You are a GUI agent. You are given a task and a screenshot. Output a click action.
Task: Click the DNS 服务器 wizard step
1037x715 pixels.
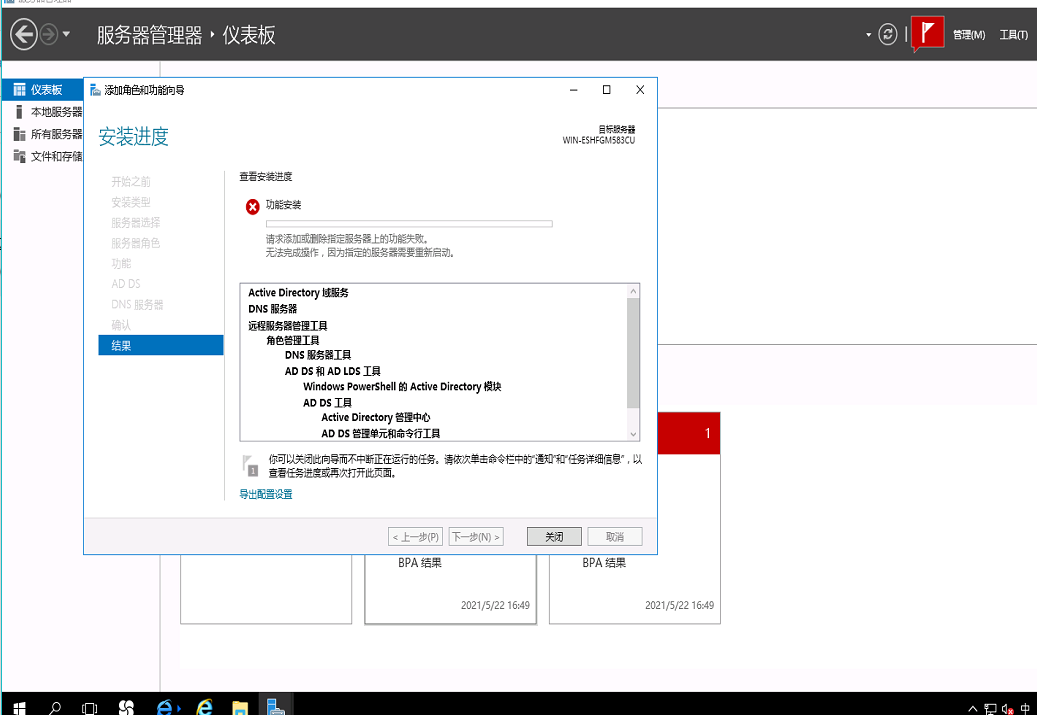point(137,305)
